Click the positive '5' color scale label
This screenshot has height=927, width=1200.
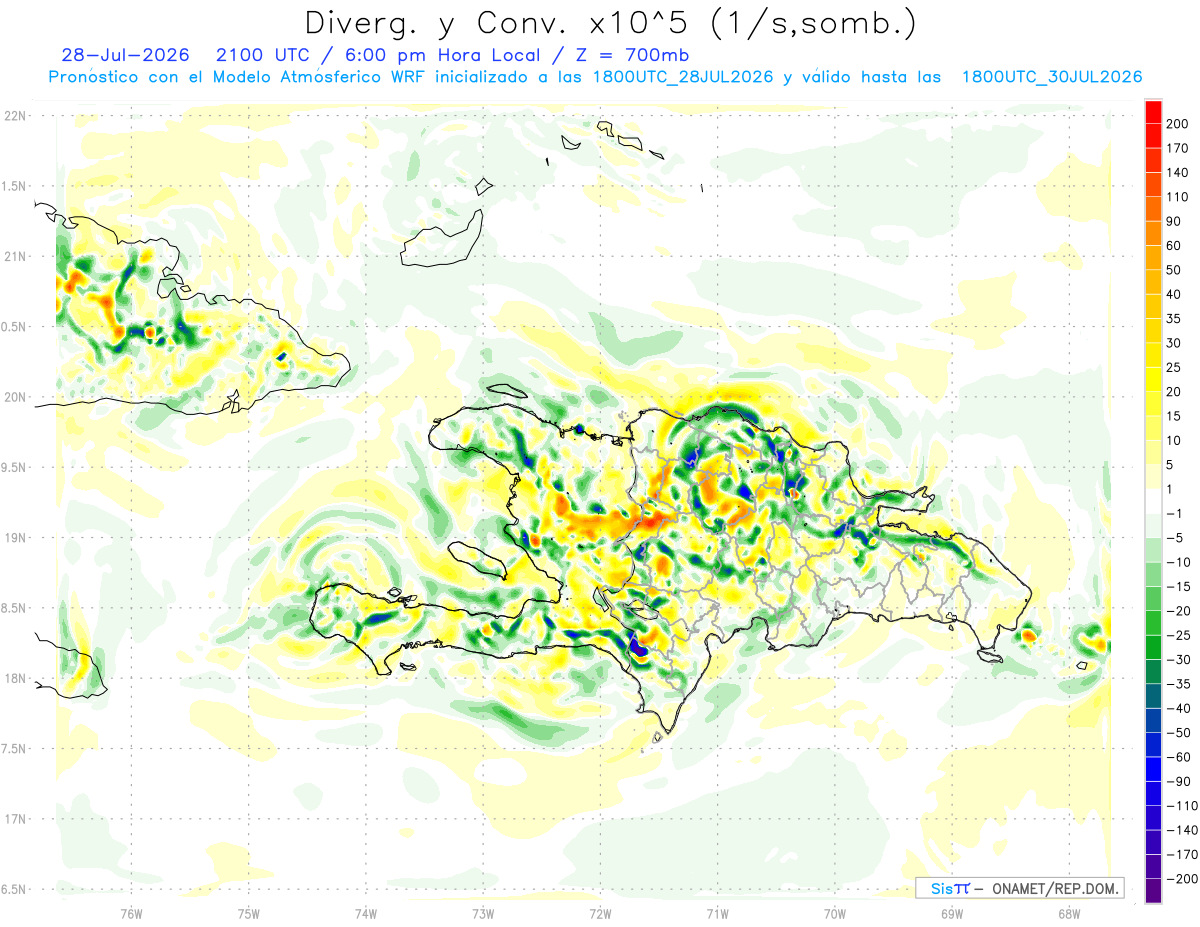click(1171, 466)
